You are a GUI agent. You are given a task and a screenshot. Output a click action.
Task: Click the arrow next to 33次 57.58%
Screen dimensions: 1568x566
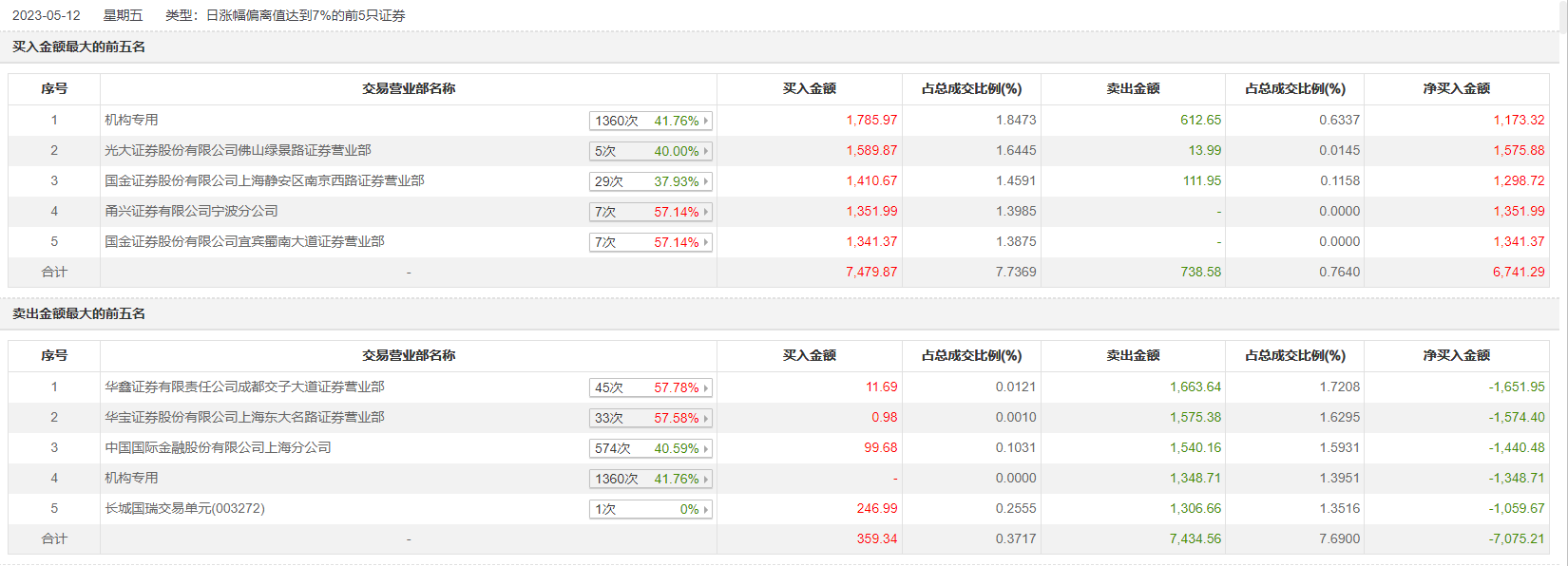coord(706,418)
